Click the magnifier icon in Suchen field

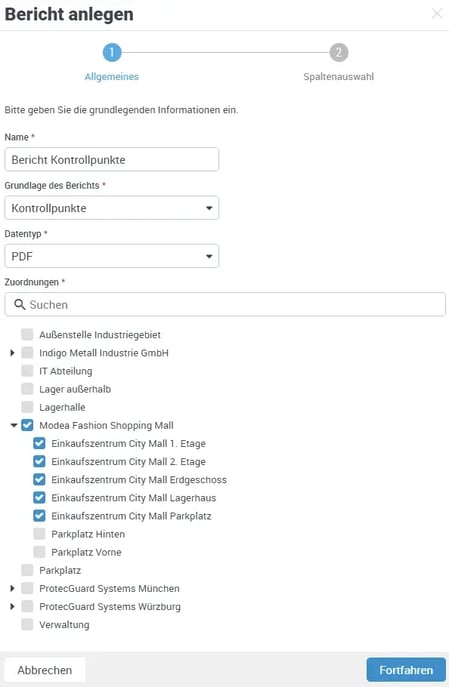(x=20, y=304)
